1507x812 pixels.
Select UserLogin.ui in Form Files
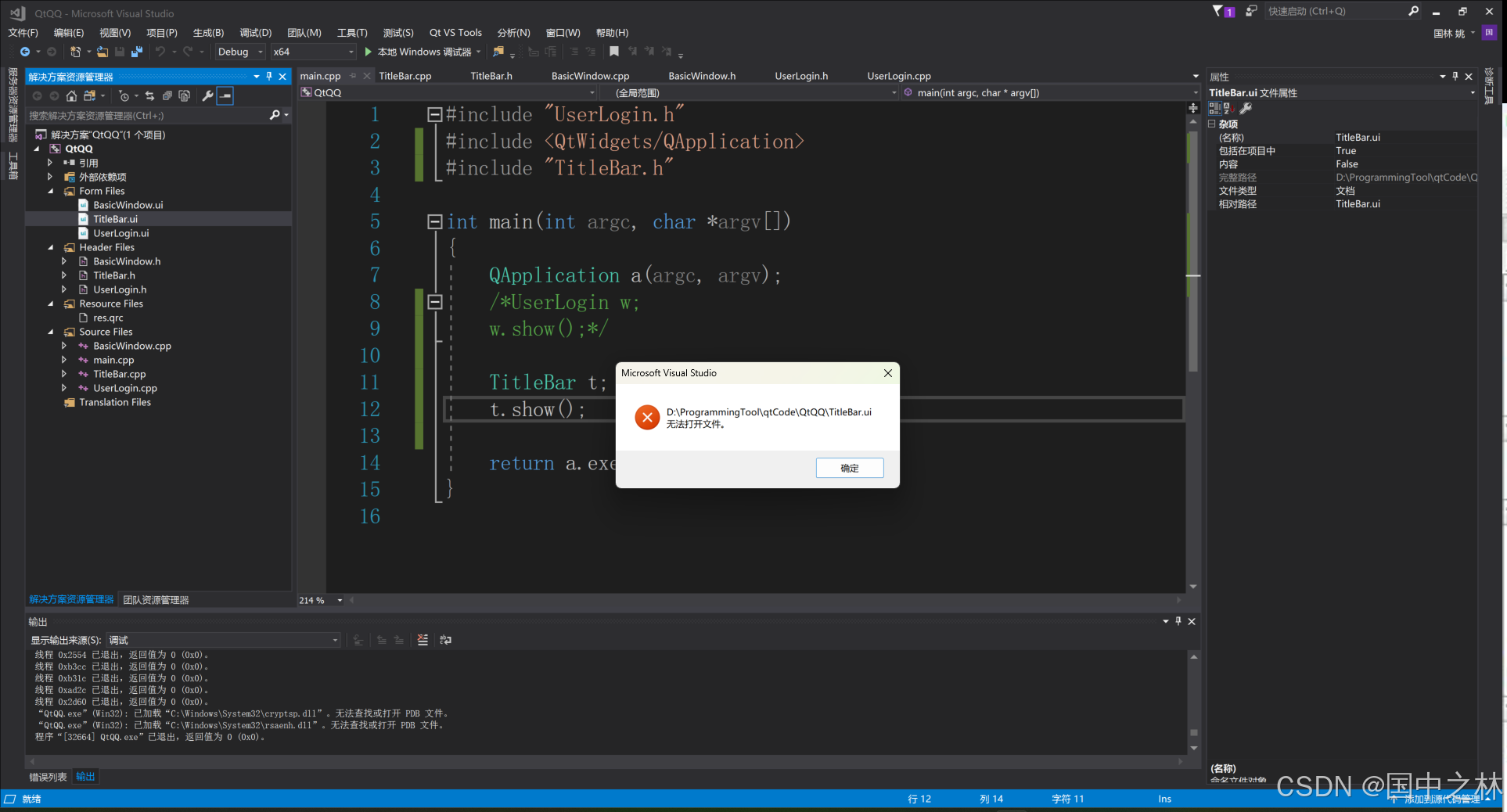[120, 233]
